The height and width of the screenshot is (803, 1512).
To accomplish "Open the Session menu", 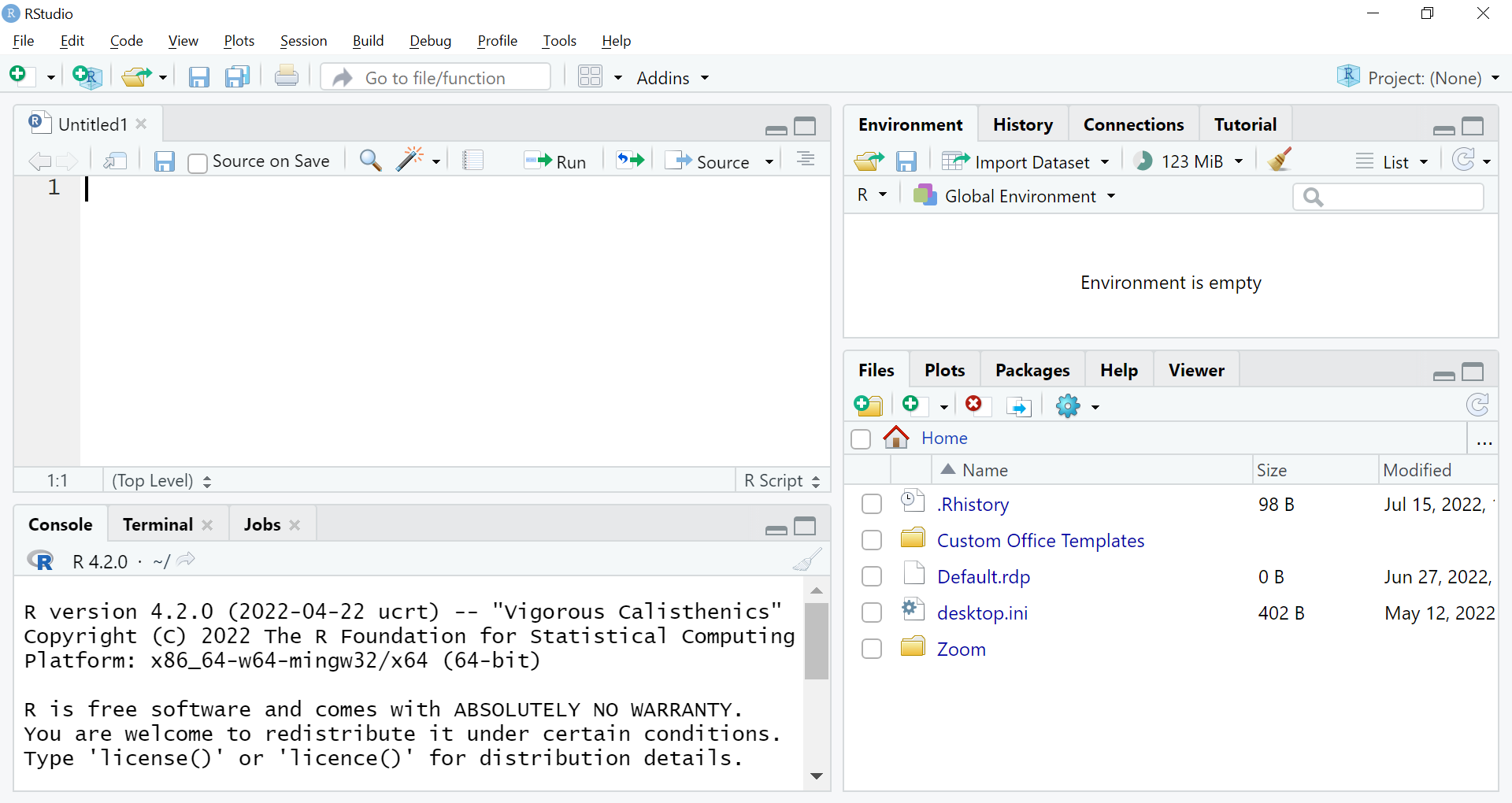I will (x=303, y=41).
